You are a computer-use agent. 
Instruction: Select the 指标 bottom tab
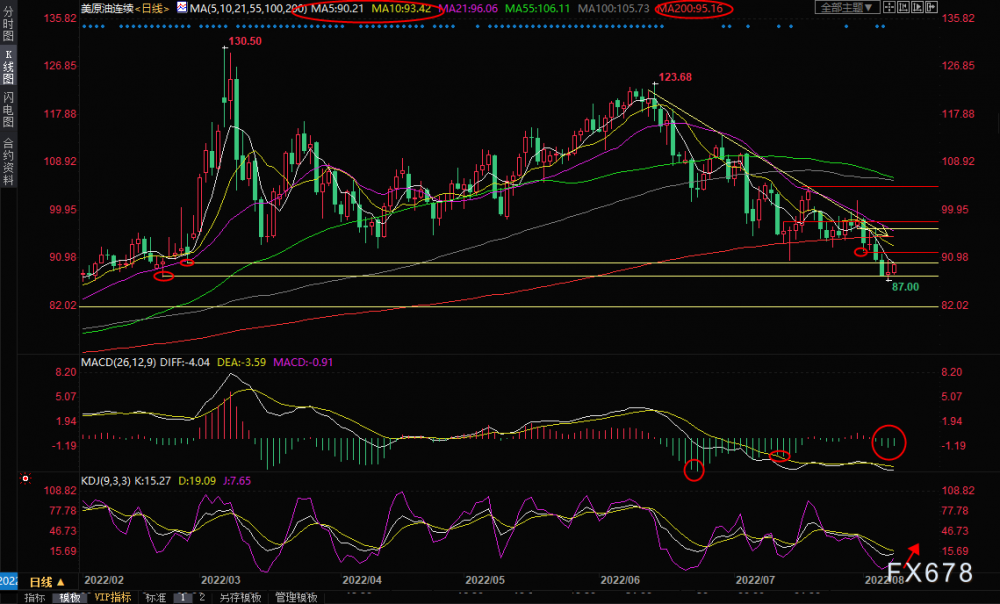(x=34, y=598)
